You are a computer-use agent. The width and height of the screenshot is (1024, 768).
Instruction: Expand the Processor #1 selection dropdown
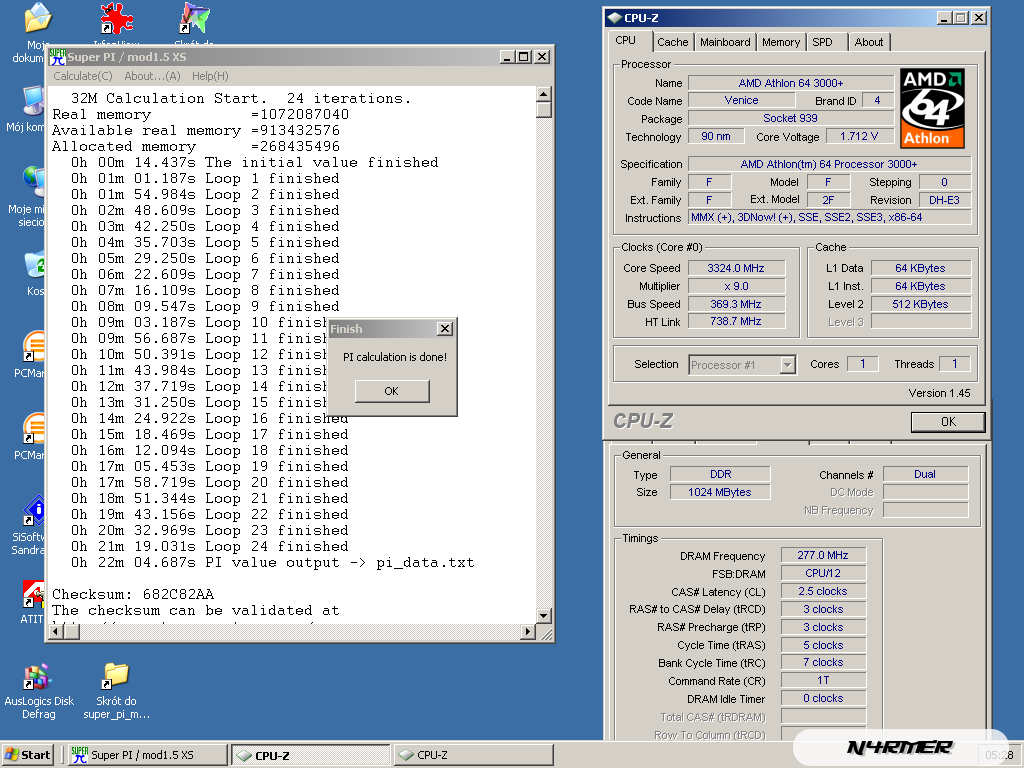(788, 364)
